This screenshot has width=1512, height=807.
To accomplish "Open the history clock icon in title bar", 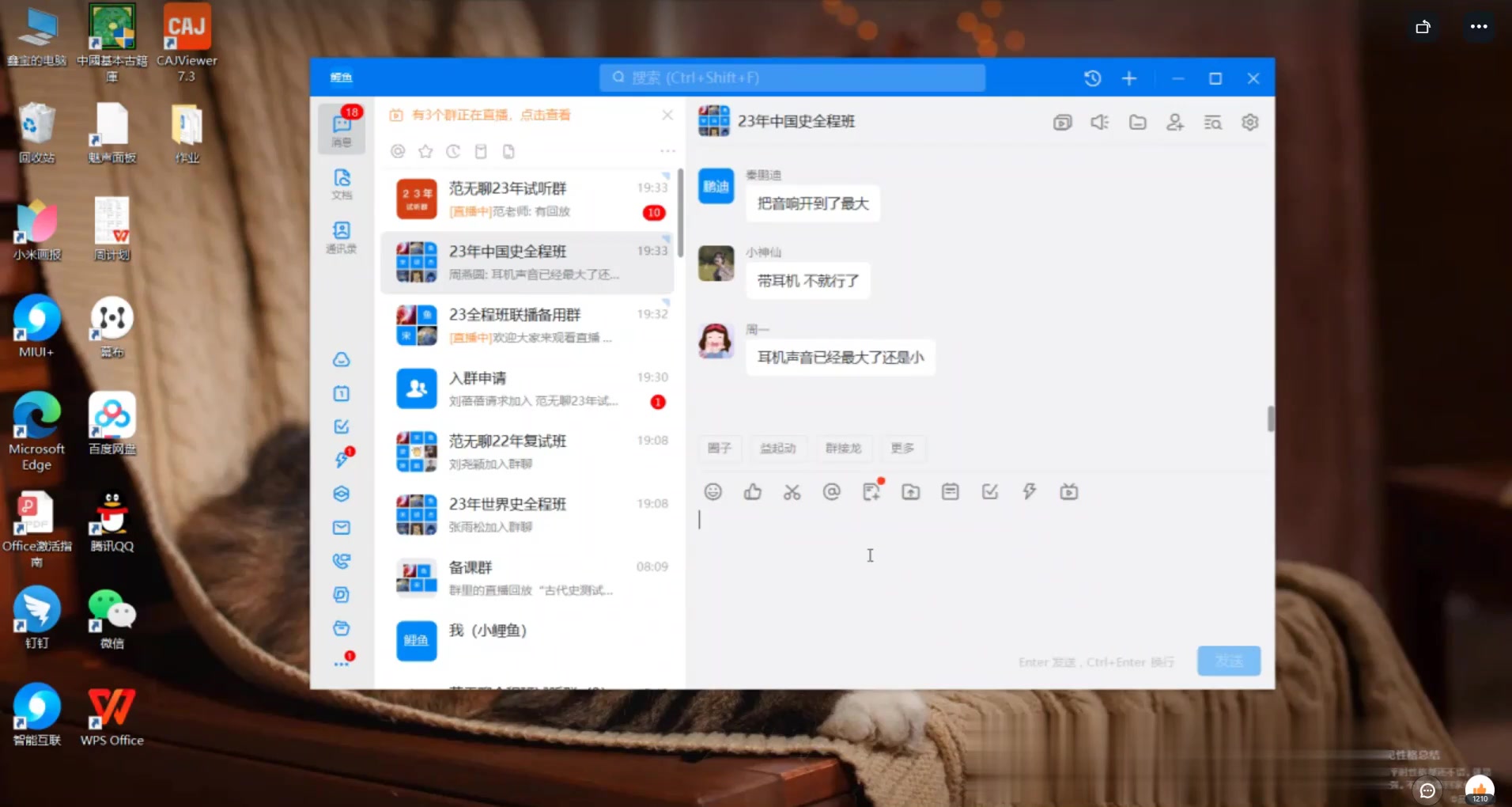I will point(1092,78).
